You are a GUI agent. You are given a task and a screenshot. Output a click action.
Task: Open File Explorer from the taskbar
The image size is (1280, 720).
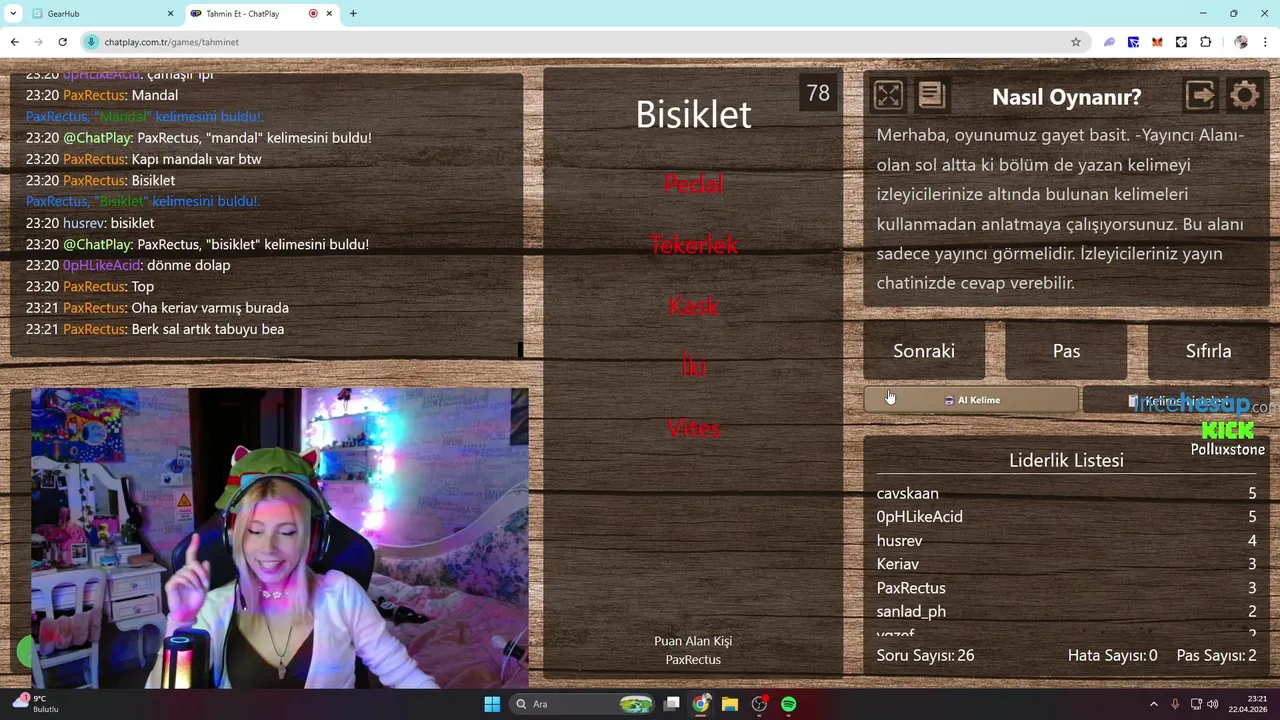click(730, 704)
